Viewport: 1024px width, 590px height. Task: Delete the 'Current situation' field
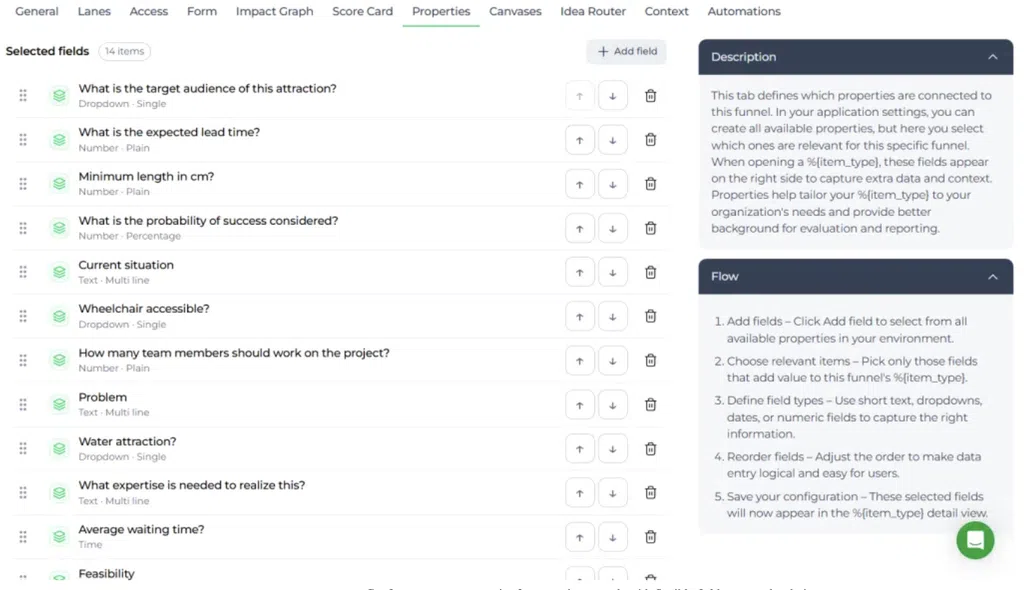[650, 272]
